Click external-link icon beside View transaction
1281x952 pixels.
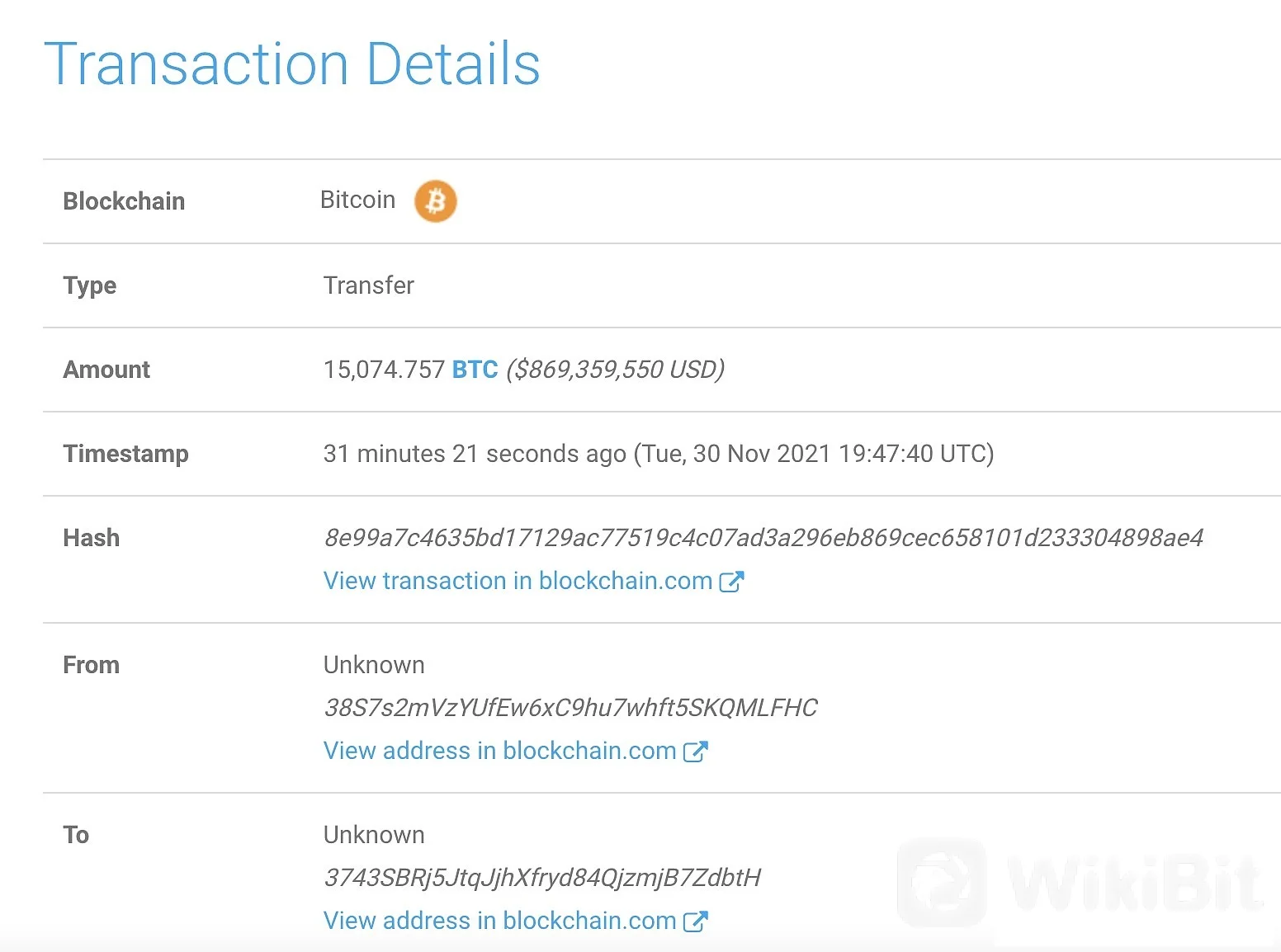click(x=732, y=582)
